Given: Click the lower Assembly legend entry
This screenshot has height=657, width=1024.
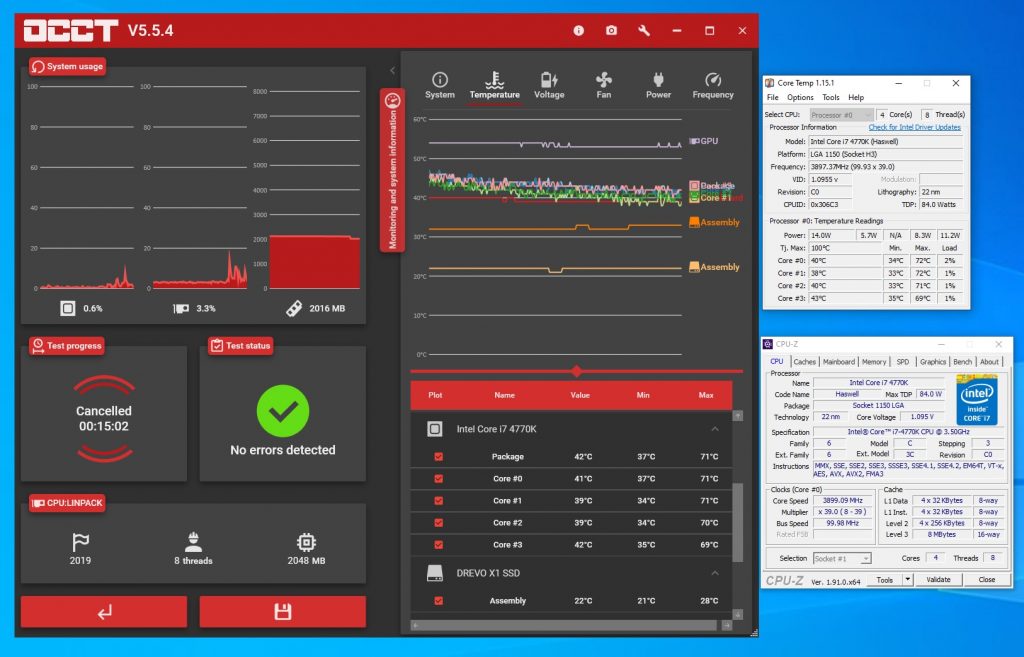Looking at the screenshot, I should coord(714,266).
